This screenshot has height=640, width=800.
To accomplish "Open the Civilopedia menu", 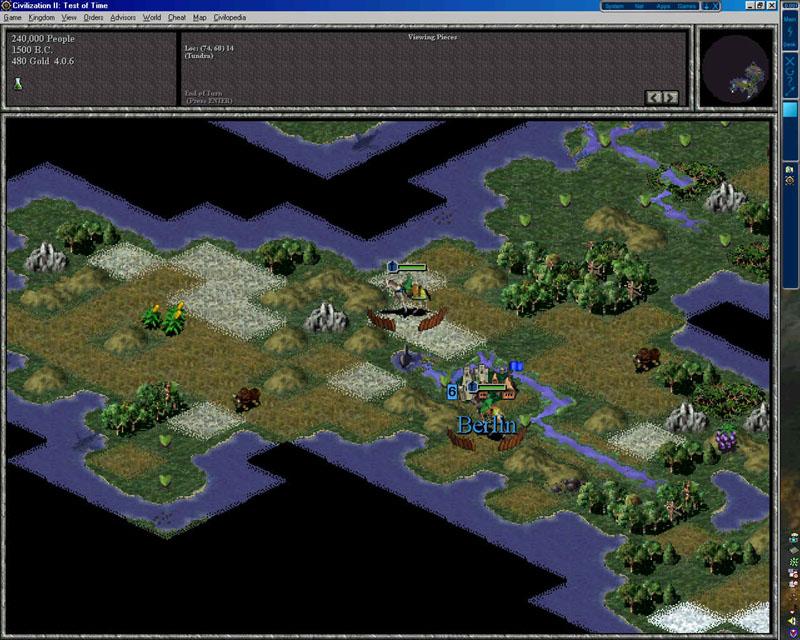I will 230,17.
